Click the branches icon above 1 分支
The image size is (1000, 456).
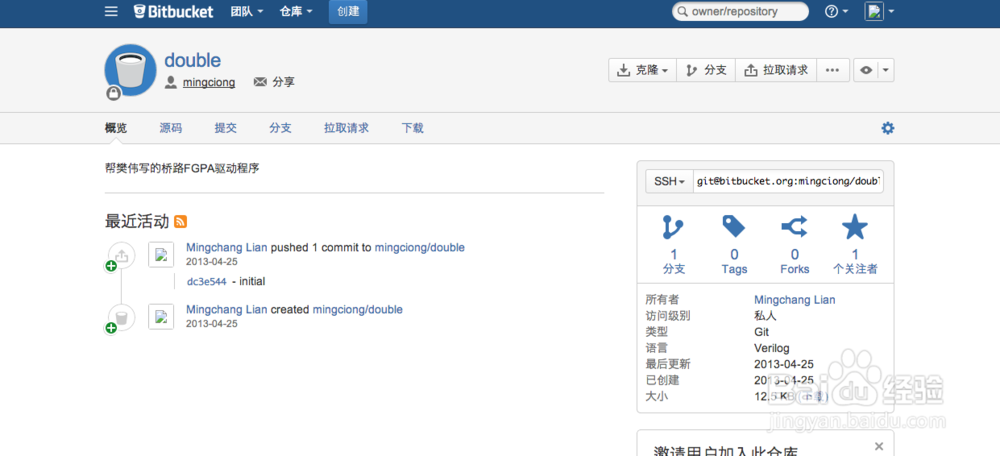(x=673, y=228)
